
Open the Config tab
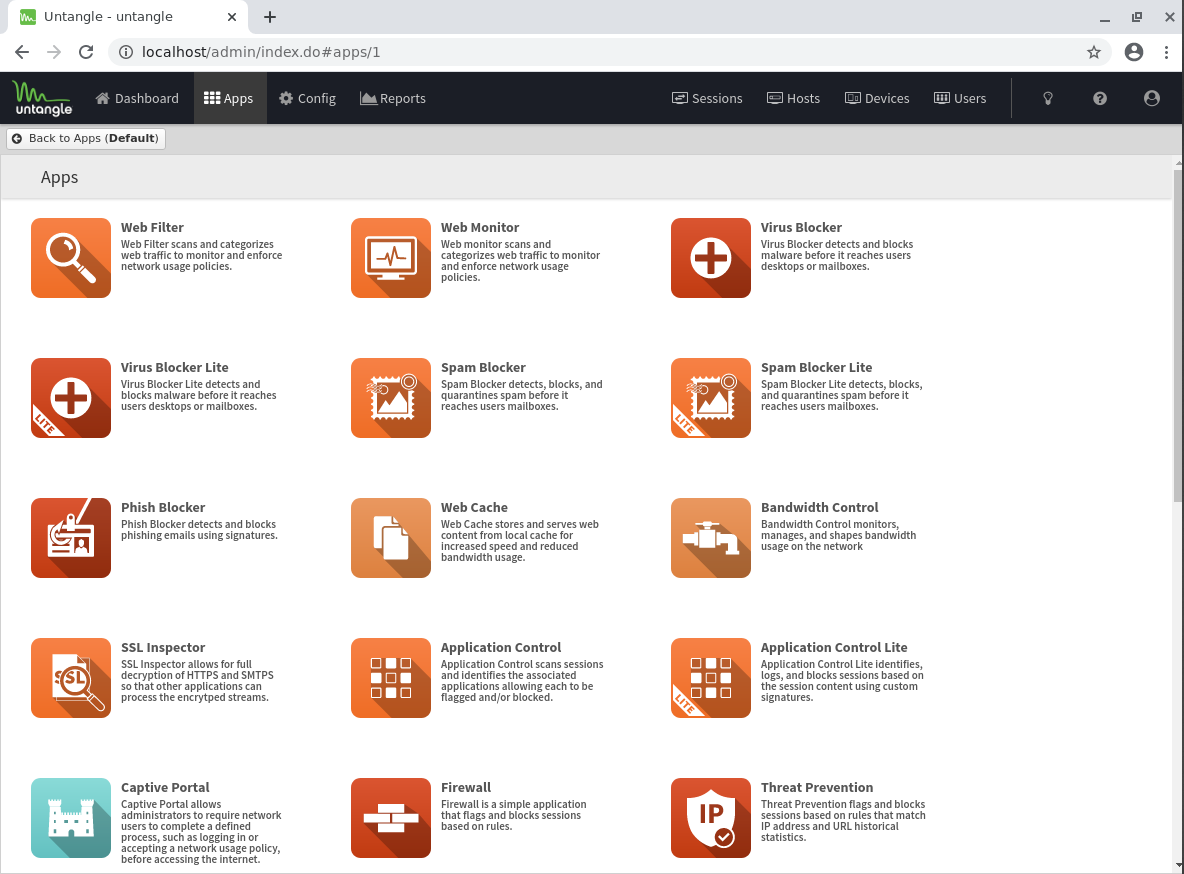[307, 98]
